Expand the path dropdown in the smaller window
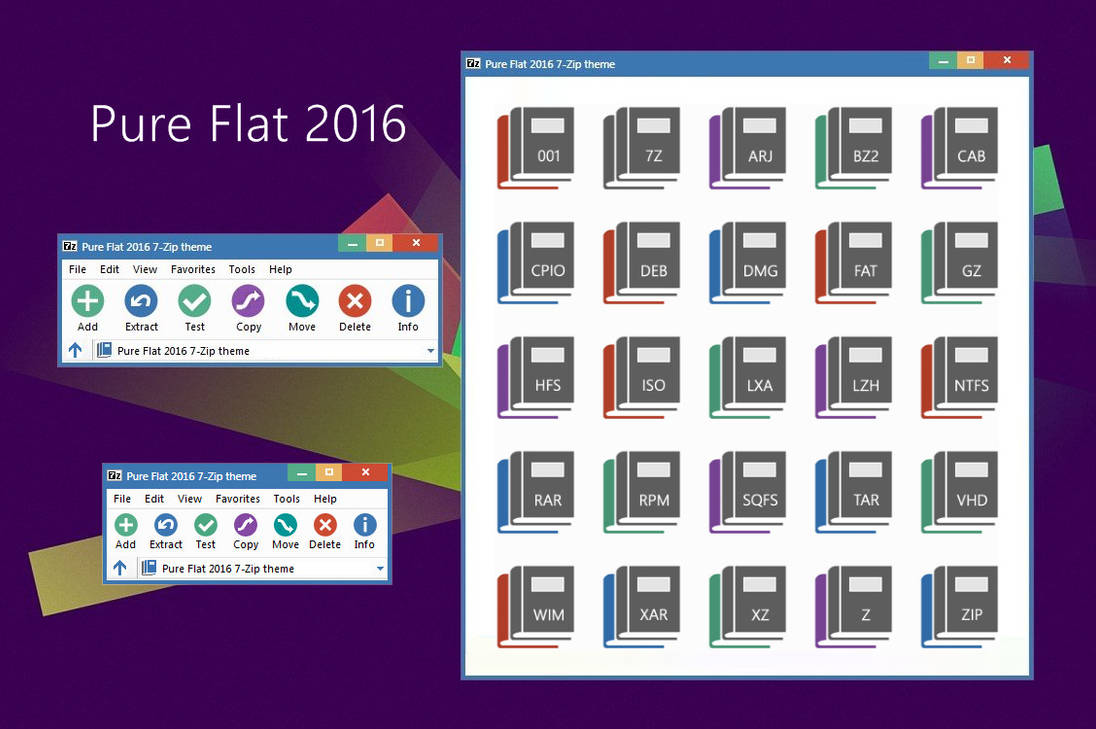 379,568
